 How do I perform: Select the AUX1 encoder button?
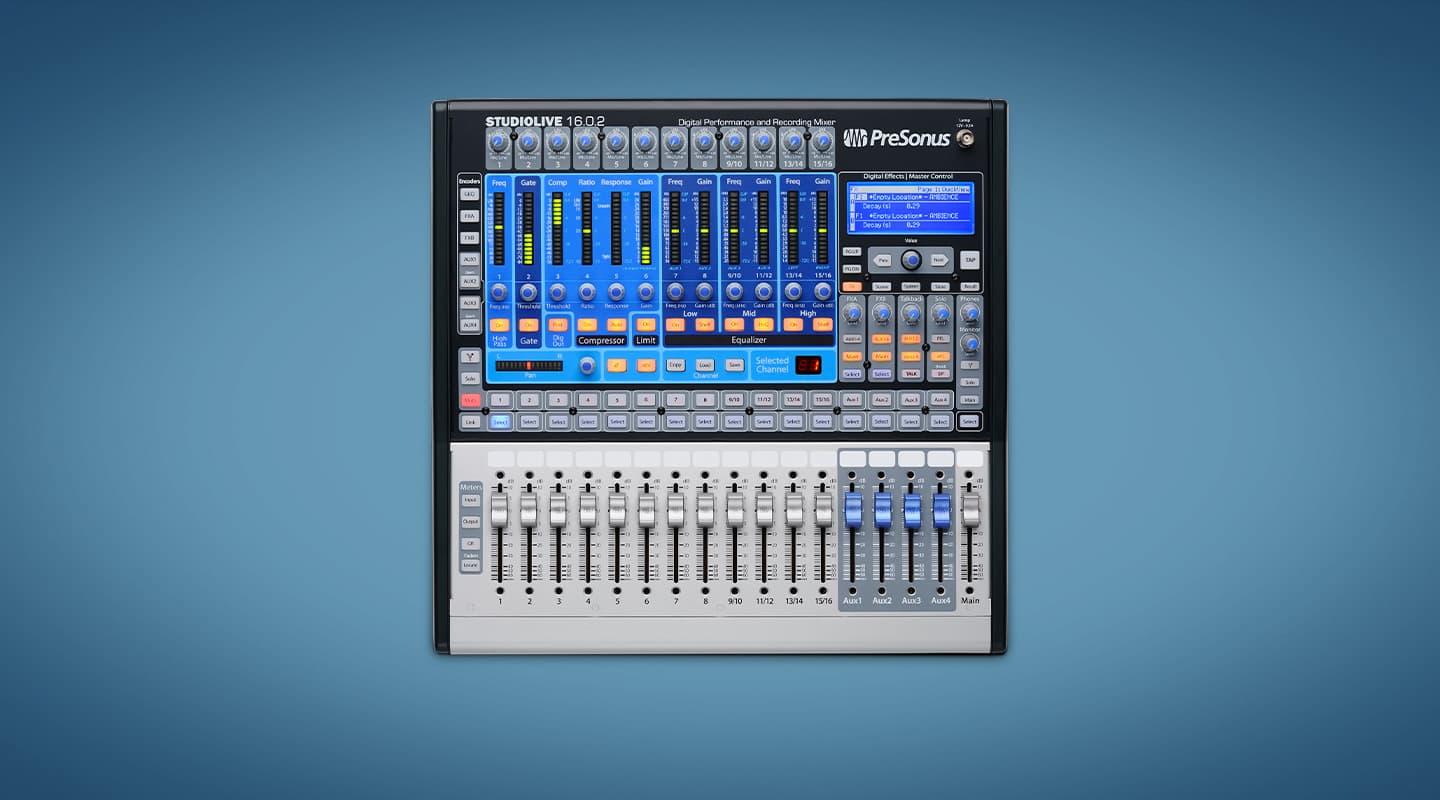469,260
